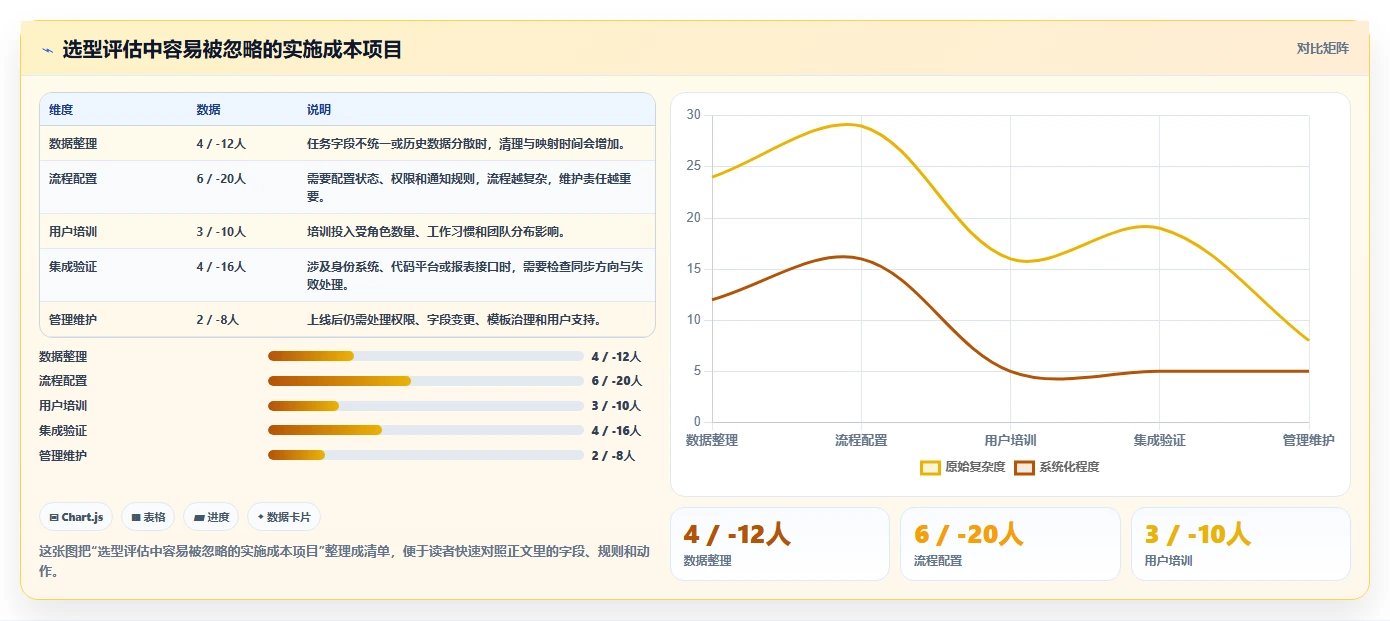This screenshot has width=1390, height=621.
Task: Click the 集成验证 label on the chart x-axis
Action: point(1159,440)
